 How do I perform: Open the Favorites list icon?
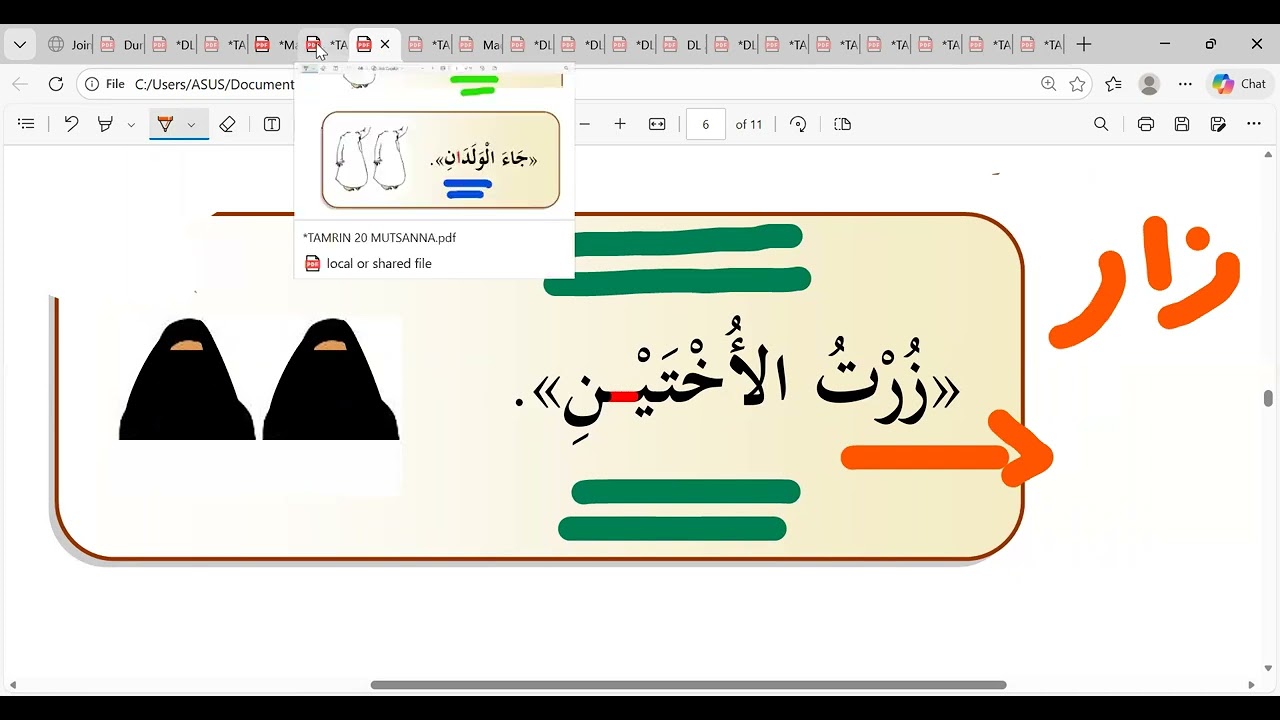1113,84
